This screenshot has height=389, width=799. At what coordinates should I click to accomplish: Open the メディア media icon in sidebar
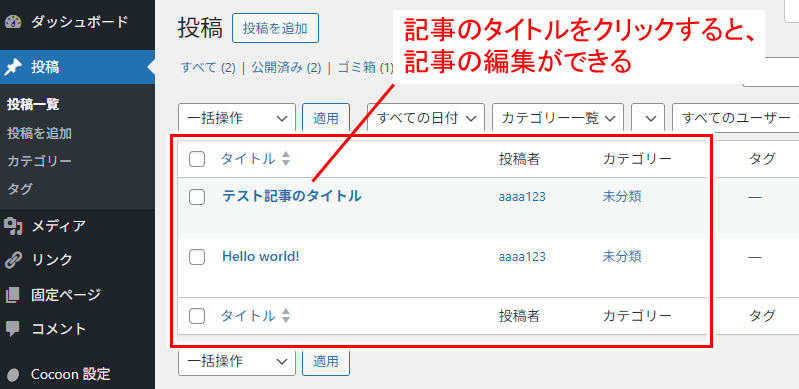coord(13,225)
